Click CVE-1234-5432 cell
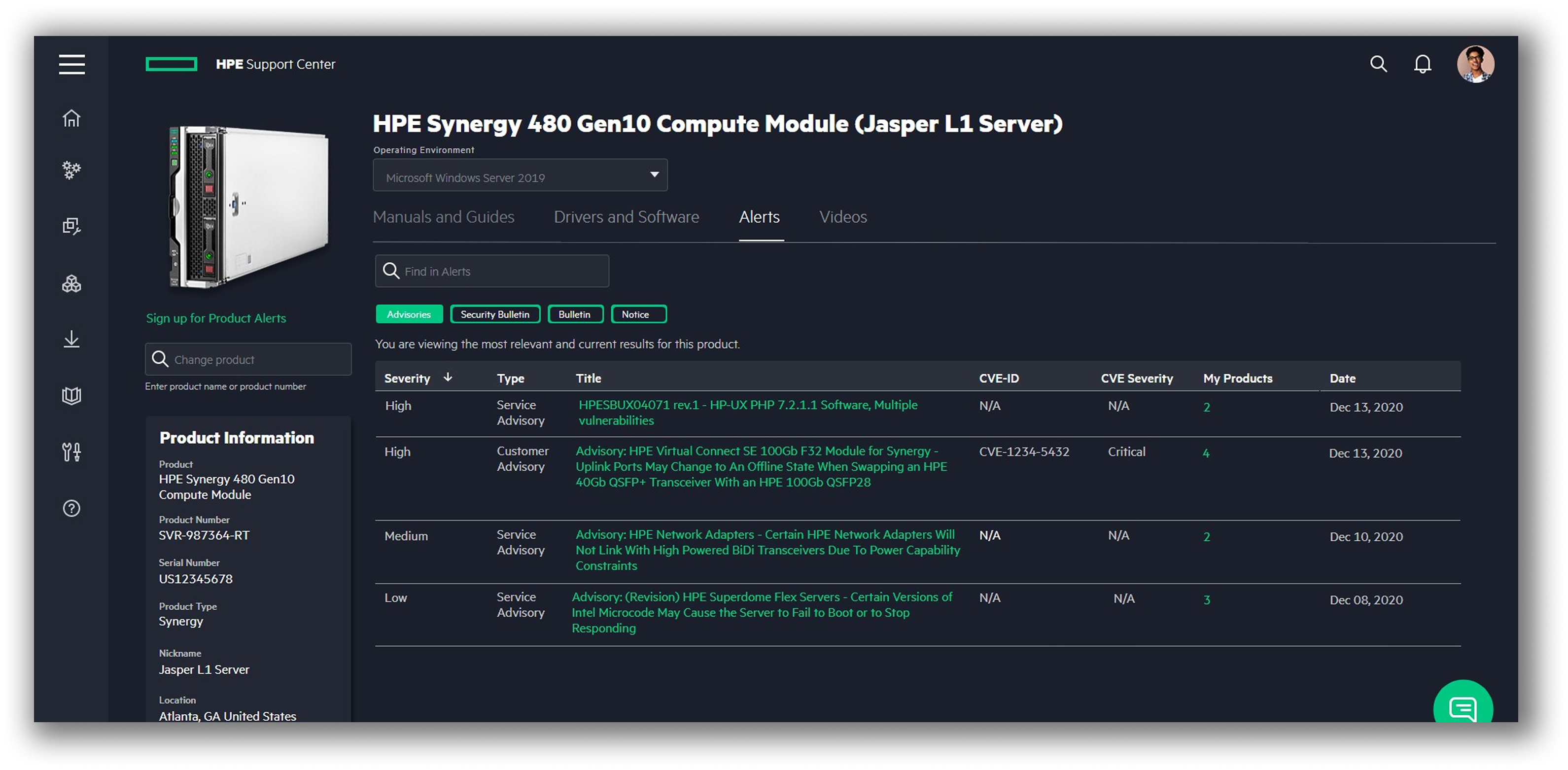 click(1024, 452)
